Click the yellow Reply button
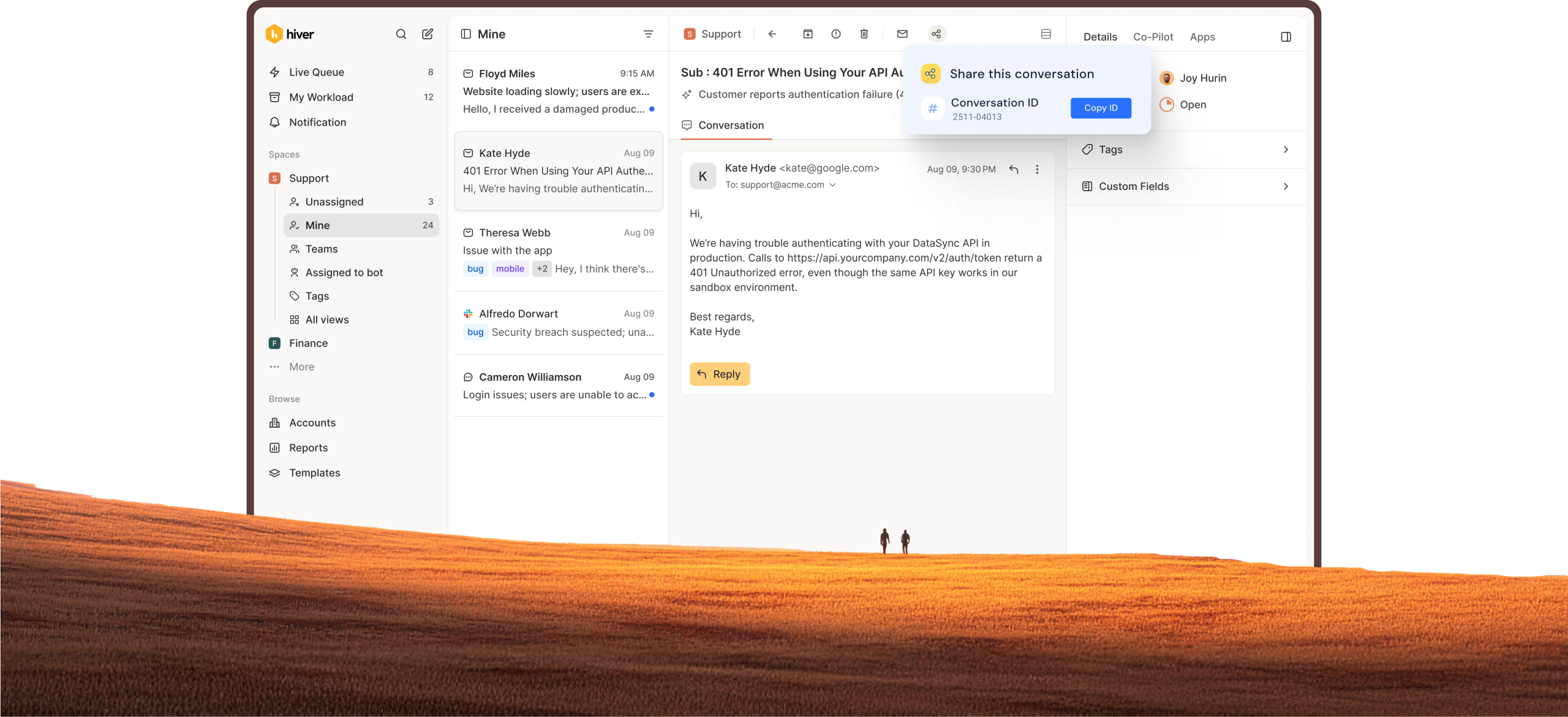Image resolution: width=1568 pixels, height=717 pixels. [x=719, y=374]
